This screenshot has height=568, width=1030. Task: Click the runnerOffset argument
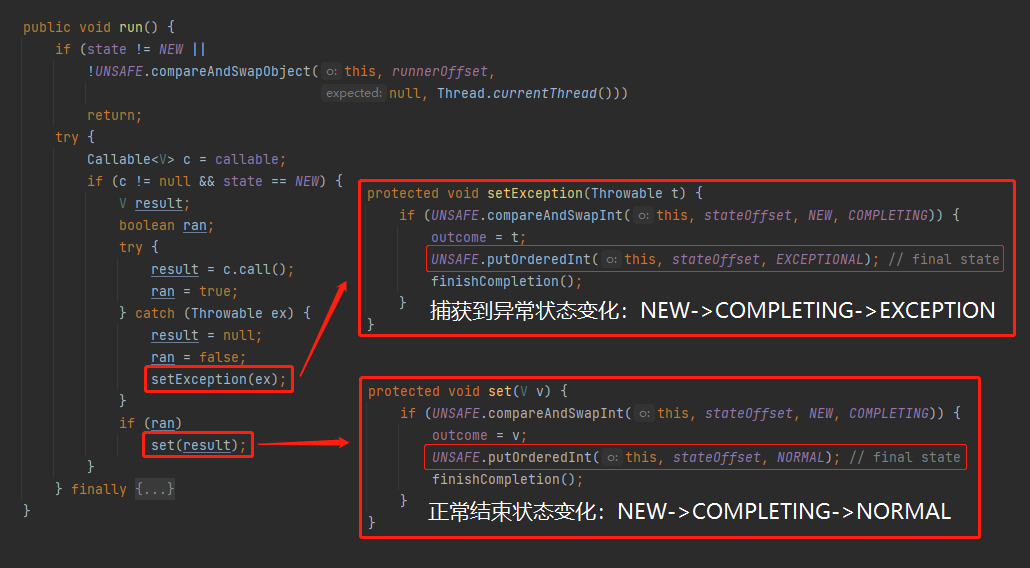[x=440, y=72]
